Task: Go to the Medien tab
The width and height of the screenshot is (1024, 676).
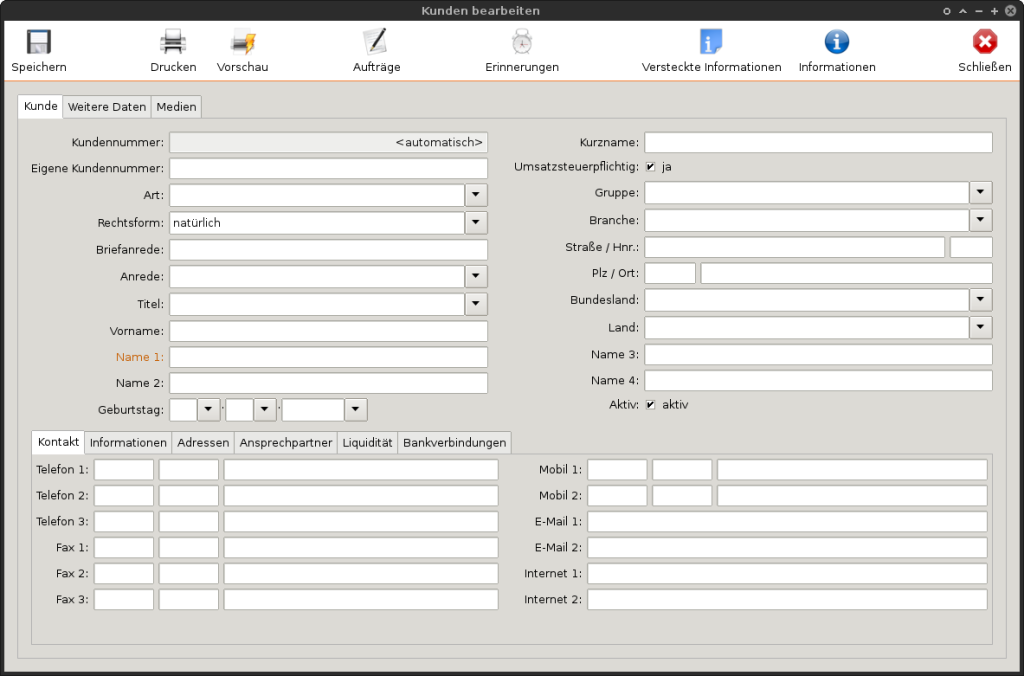Action: (176, 107)
